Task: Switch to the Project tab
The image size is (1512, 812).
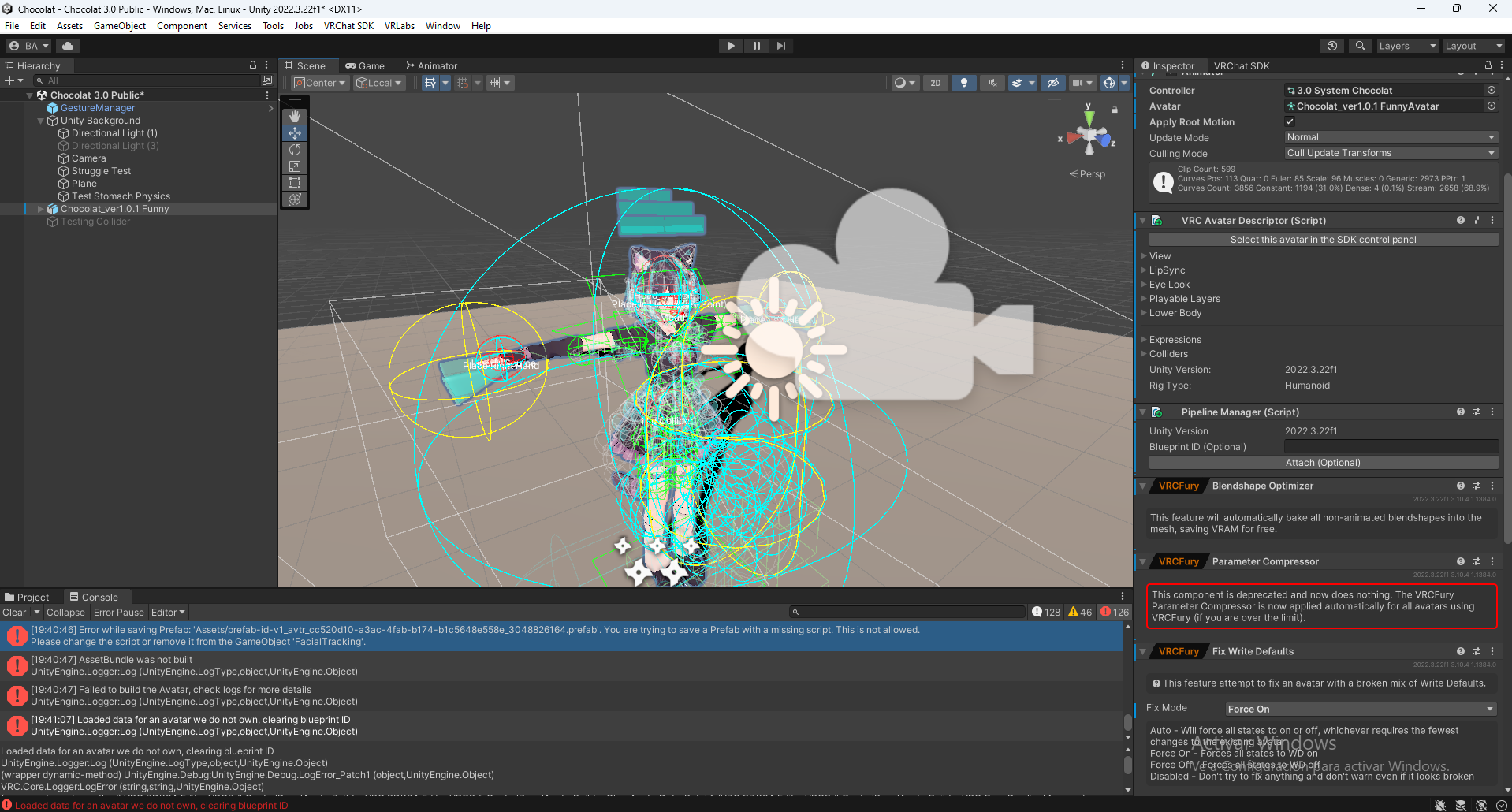Action: 27,598
